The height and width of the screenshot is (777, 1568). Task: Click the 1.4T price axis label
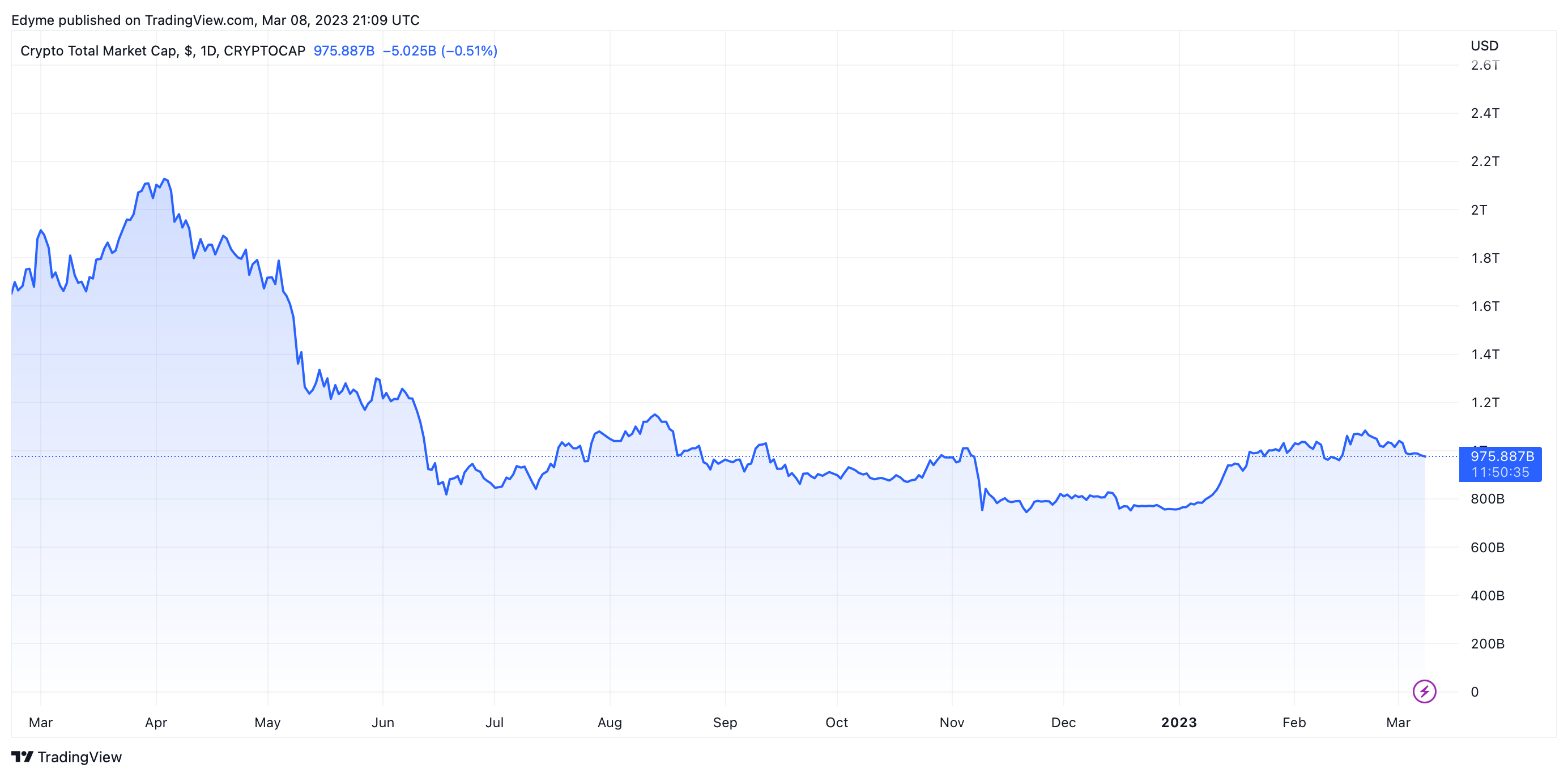coord(1485,354)
